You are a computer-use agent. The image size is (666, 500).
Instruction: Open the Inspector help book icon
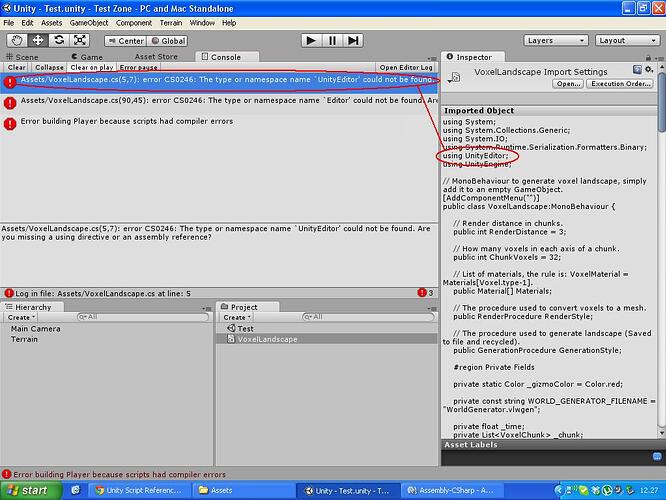pyautogui.click(x=637, y=69)
